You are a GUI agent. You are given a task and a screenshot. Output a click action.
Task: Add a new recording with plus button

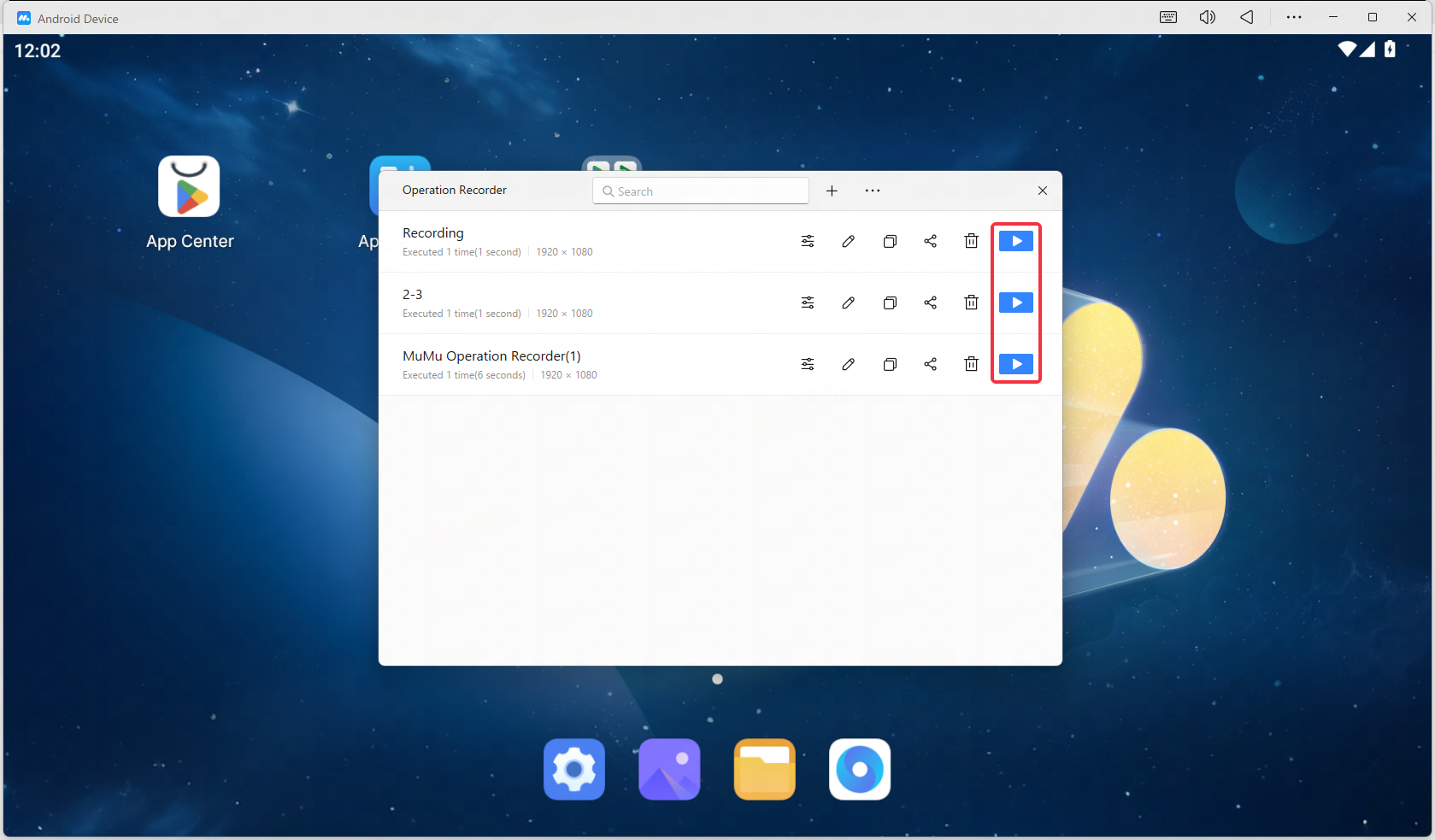coord(832,191)
